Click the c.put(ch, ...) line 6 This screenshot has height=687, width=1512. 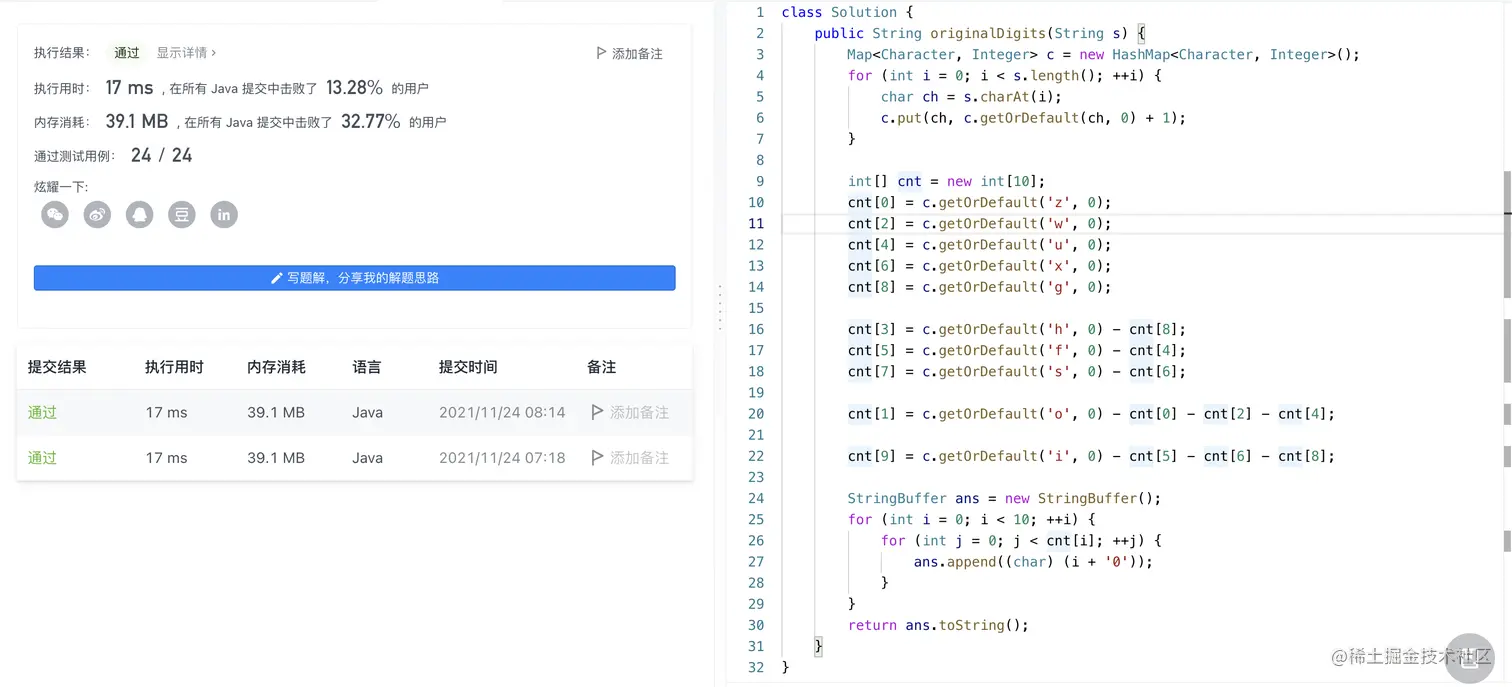(1033, 118)
